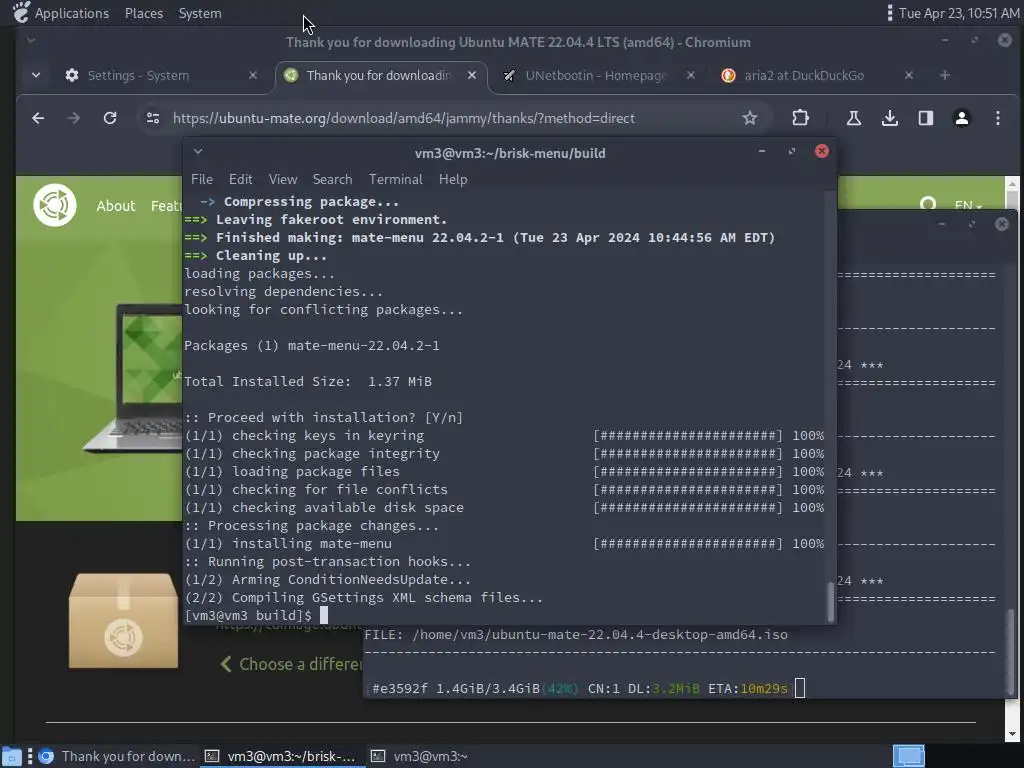The width and height of the screenshot is (1024, 768).
Task: View site information icon in address bar
Action: (153, 118)
